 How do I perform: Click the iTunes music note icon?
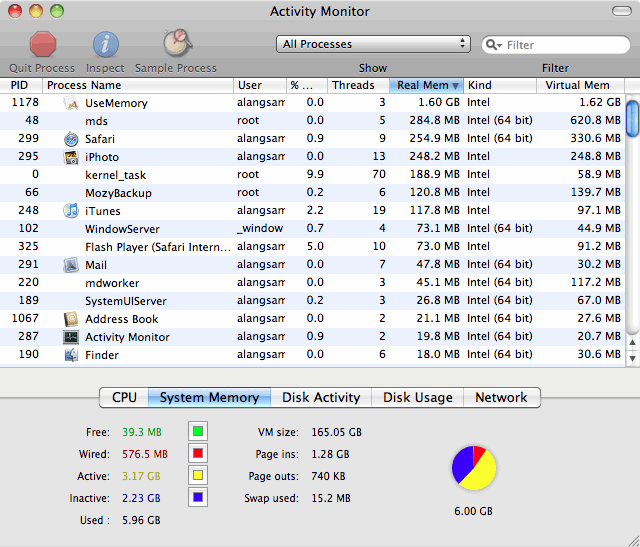tap(71, 211)
